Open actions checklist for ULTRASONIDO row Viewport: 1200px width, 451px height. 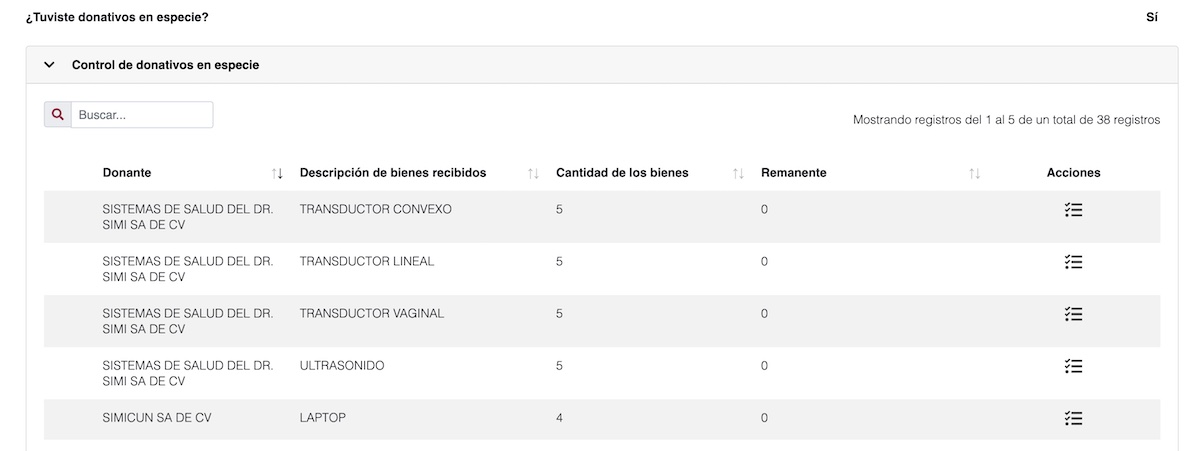[x=1073, y=366]
